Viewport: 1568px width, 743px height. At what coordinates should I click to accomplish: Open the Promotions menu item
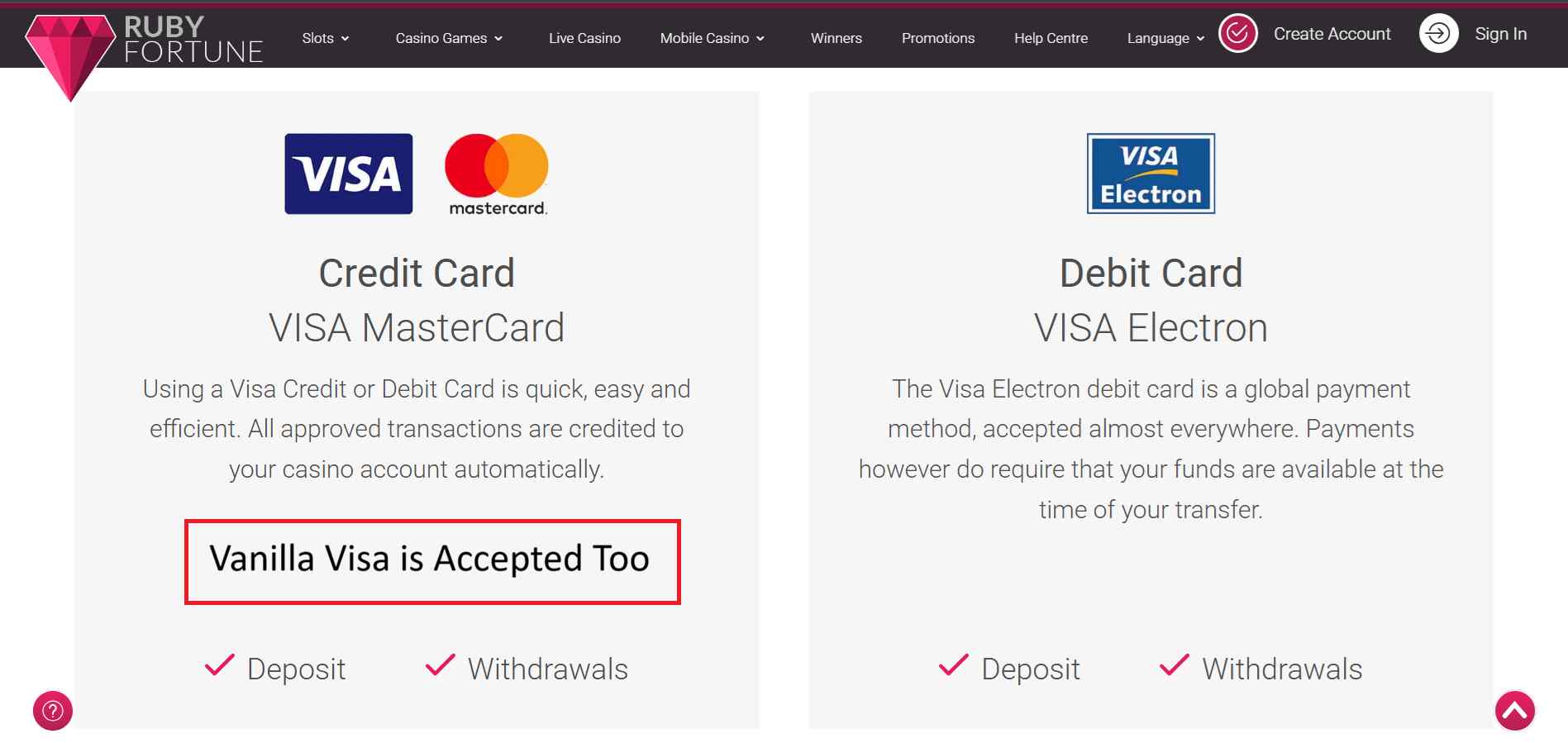pyautogui.click(x=937, y=38)
